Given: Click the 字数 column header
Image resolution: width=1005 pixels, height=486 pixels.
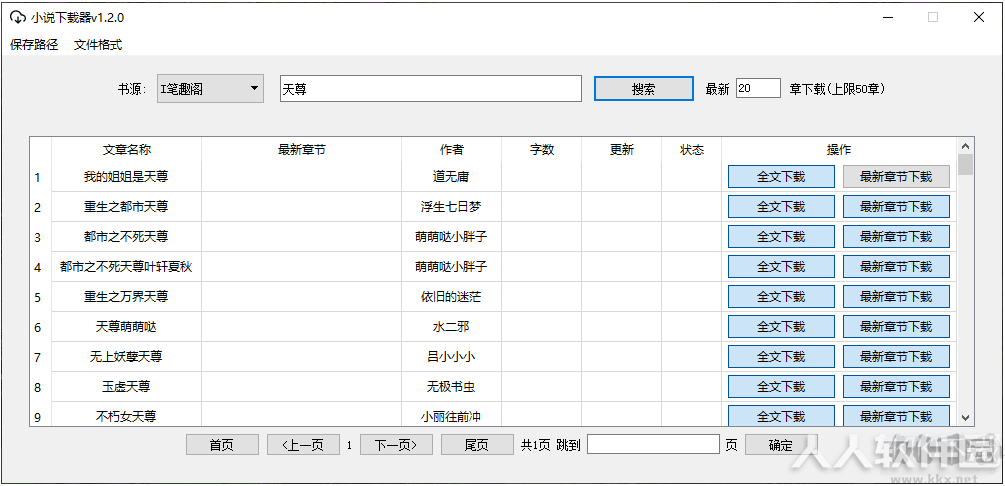Looking at the screenshot, I should 542,149.
